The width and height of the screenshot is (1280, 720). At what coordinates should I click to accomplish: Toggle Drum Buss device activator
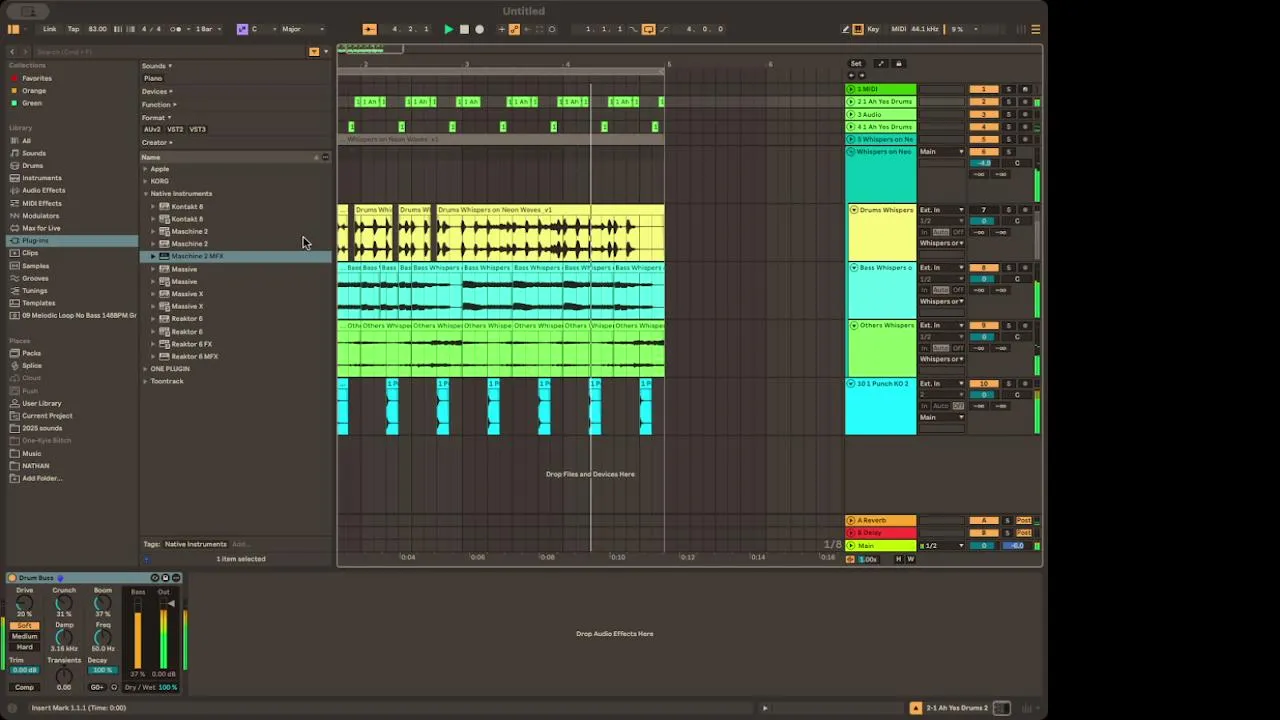[11, 578]
